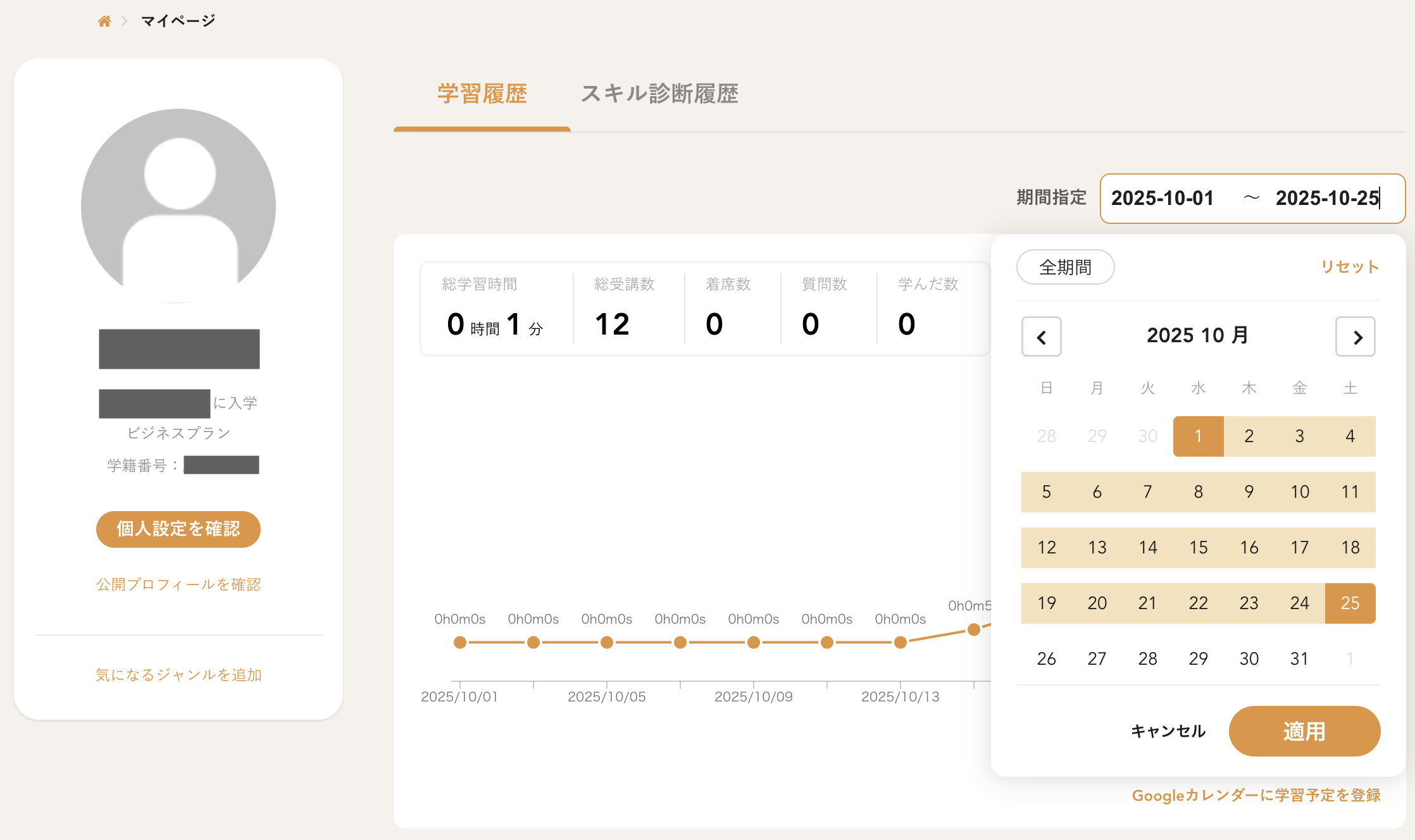Image resolution: width=1415 pixels, height=840 pixels.
Task: Click the gray profile avatar image
Action: 178,206
